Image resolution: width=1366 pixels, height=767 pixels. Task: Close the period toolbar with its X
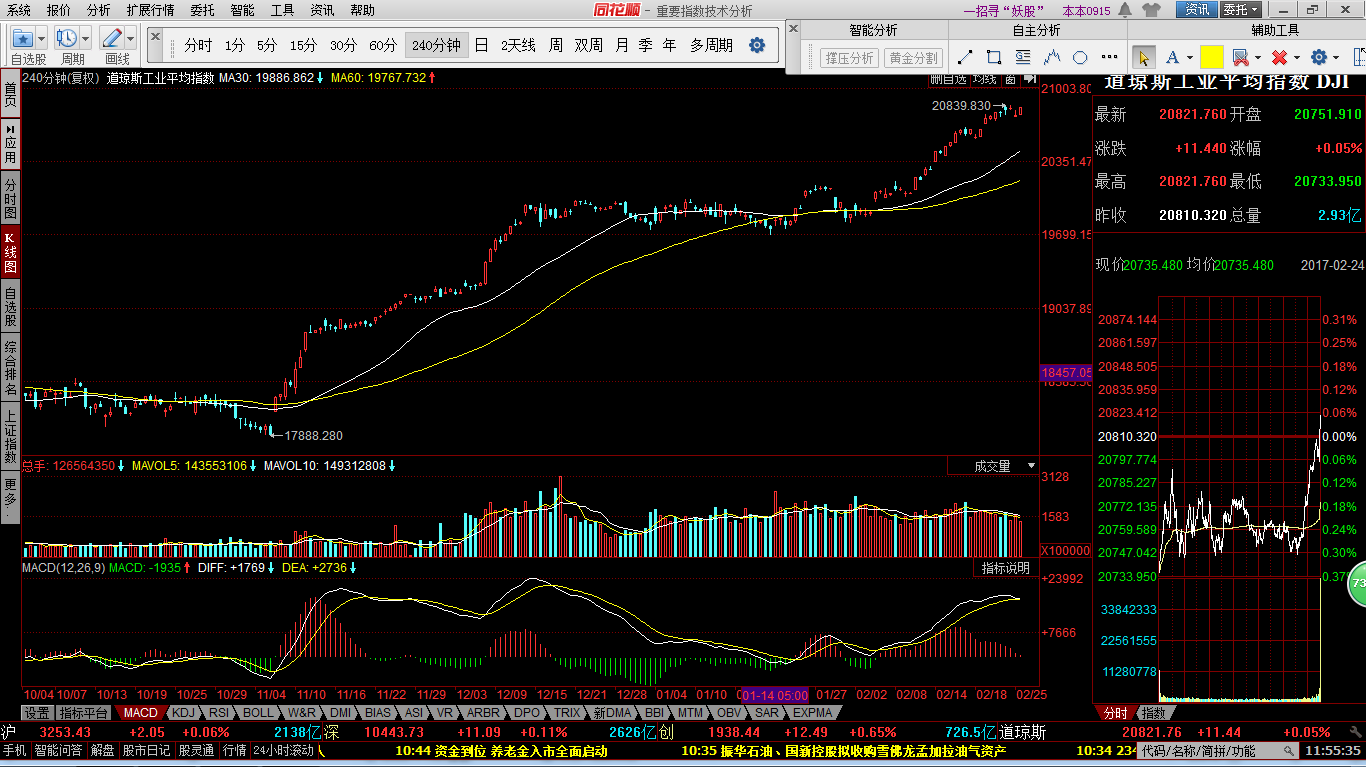(x=156, y=35)
